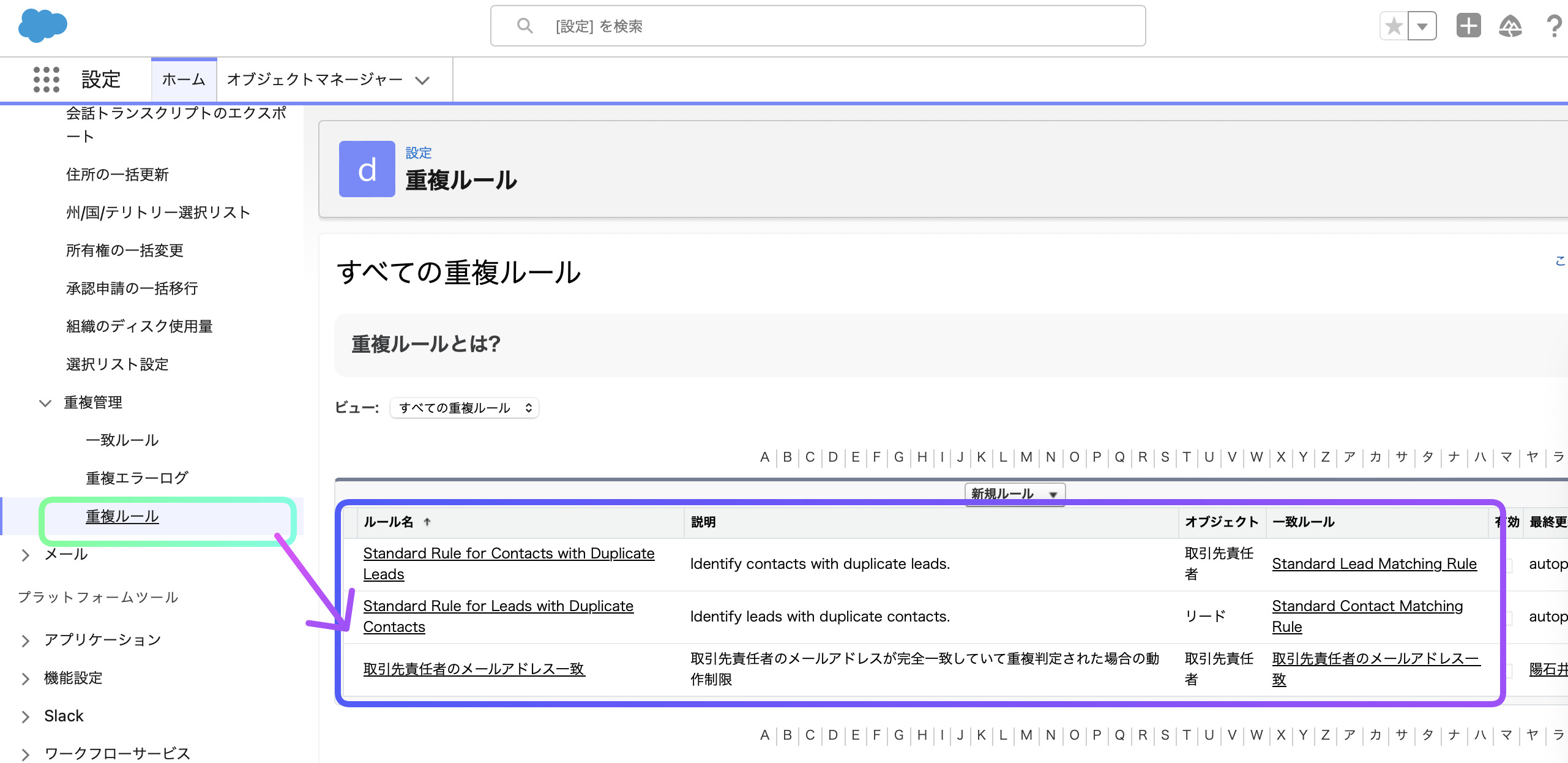Open the ビュー dropdown showing すべての重複ルール
The image size is (1568, 763).
464,408
